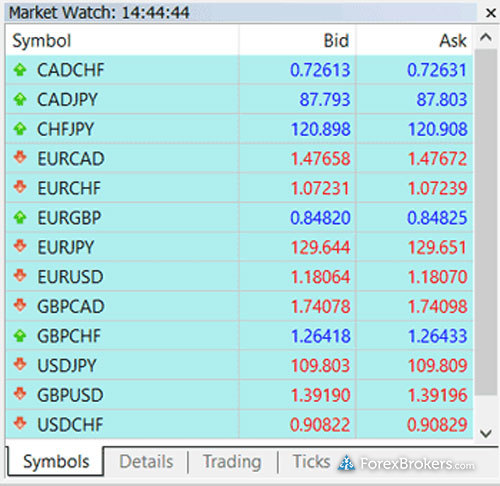500x486 pixels.
Task: Click the ForexBrokers.com logo icon
Action: point(346,463)
